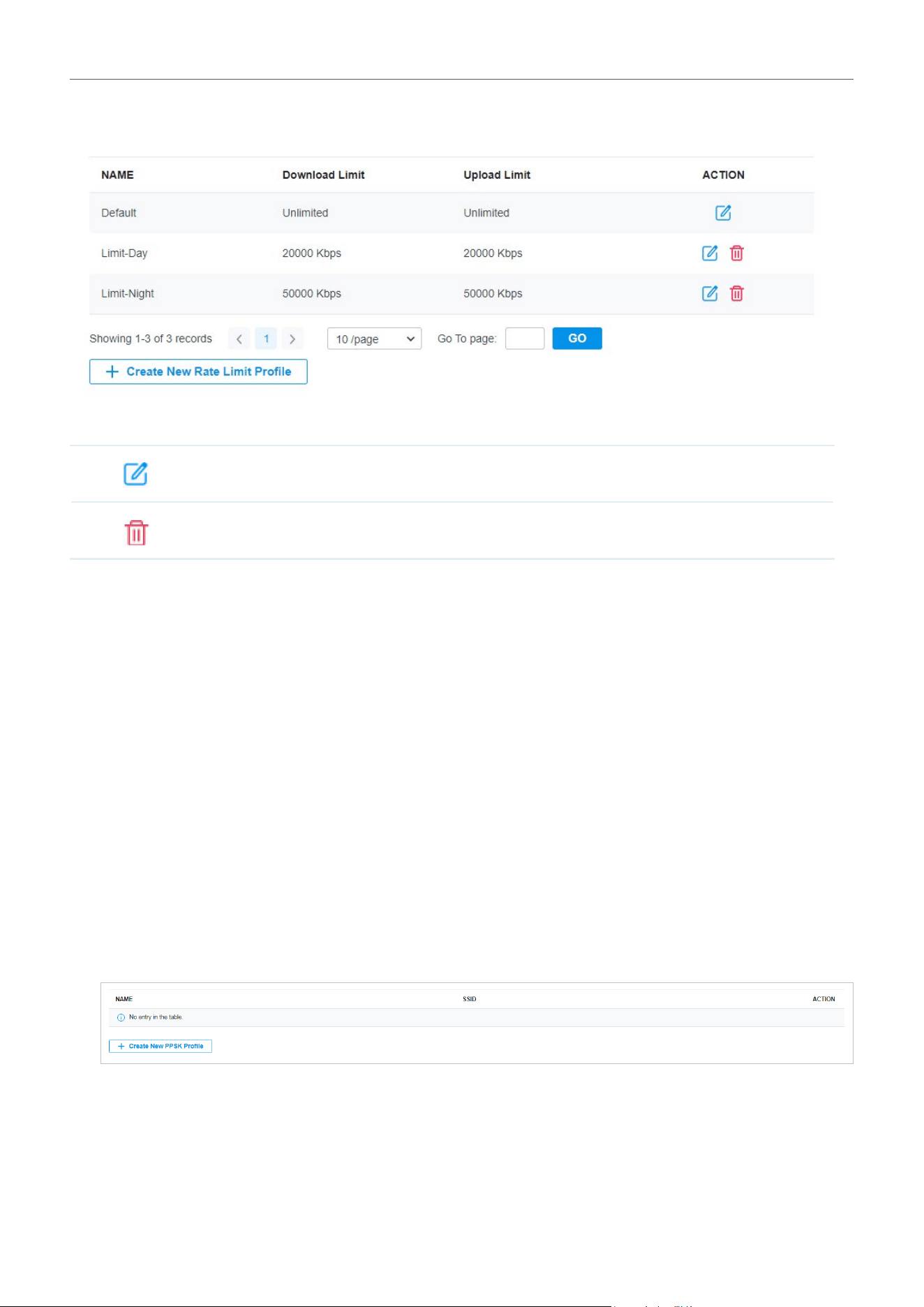Click the Upload Limit column header
The height and width of the screenshot is (1307, 924).
click(x=497, y=175)
